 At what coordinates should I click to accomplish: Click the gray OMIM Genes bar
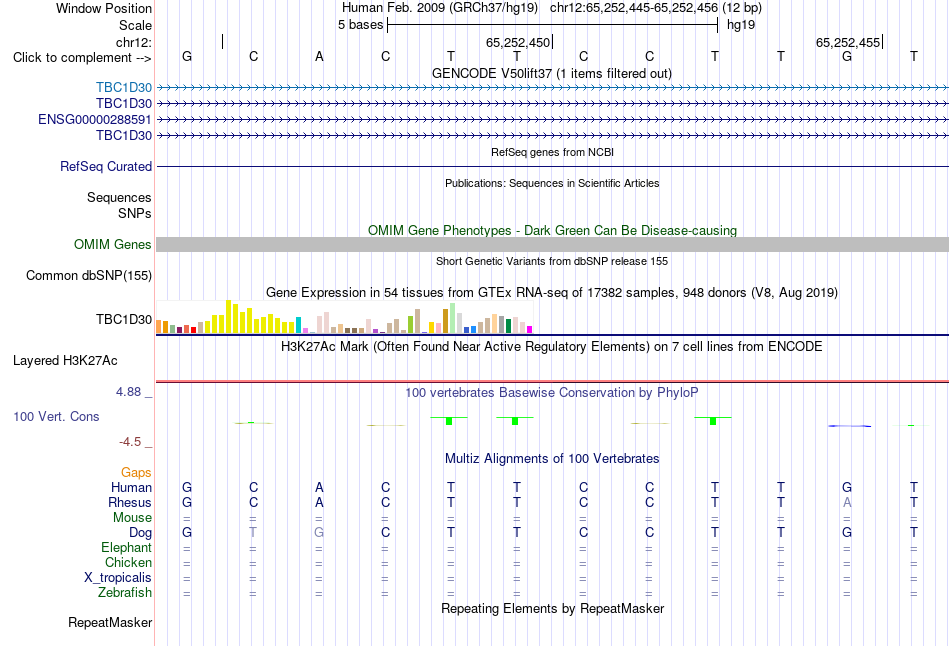point(552,244)
